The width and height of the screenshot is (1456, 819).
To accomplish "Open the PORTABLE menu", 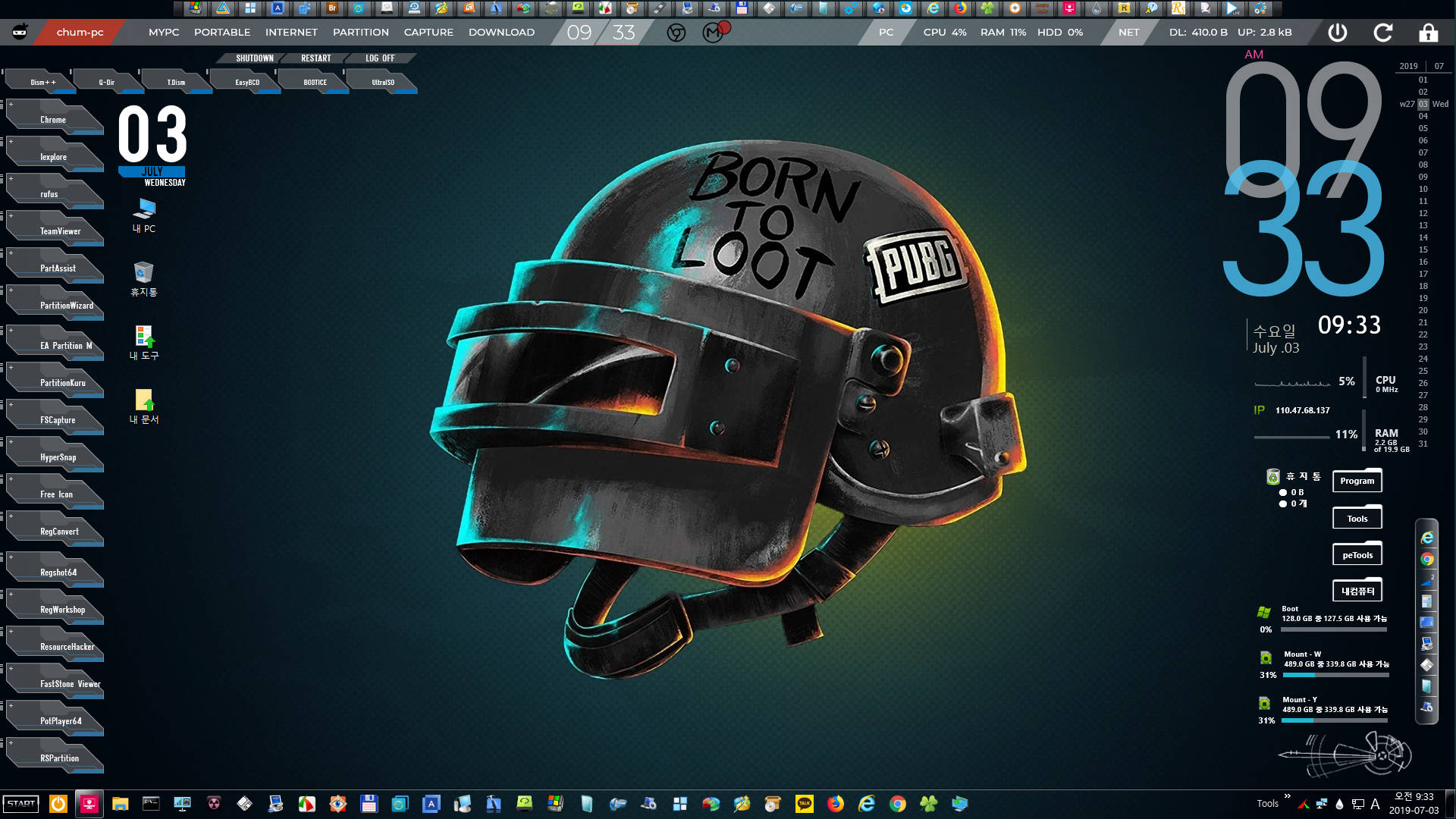I will (x=222, y=32).
